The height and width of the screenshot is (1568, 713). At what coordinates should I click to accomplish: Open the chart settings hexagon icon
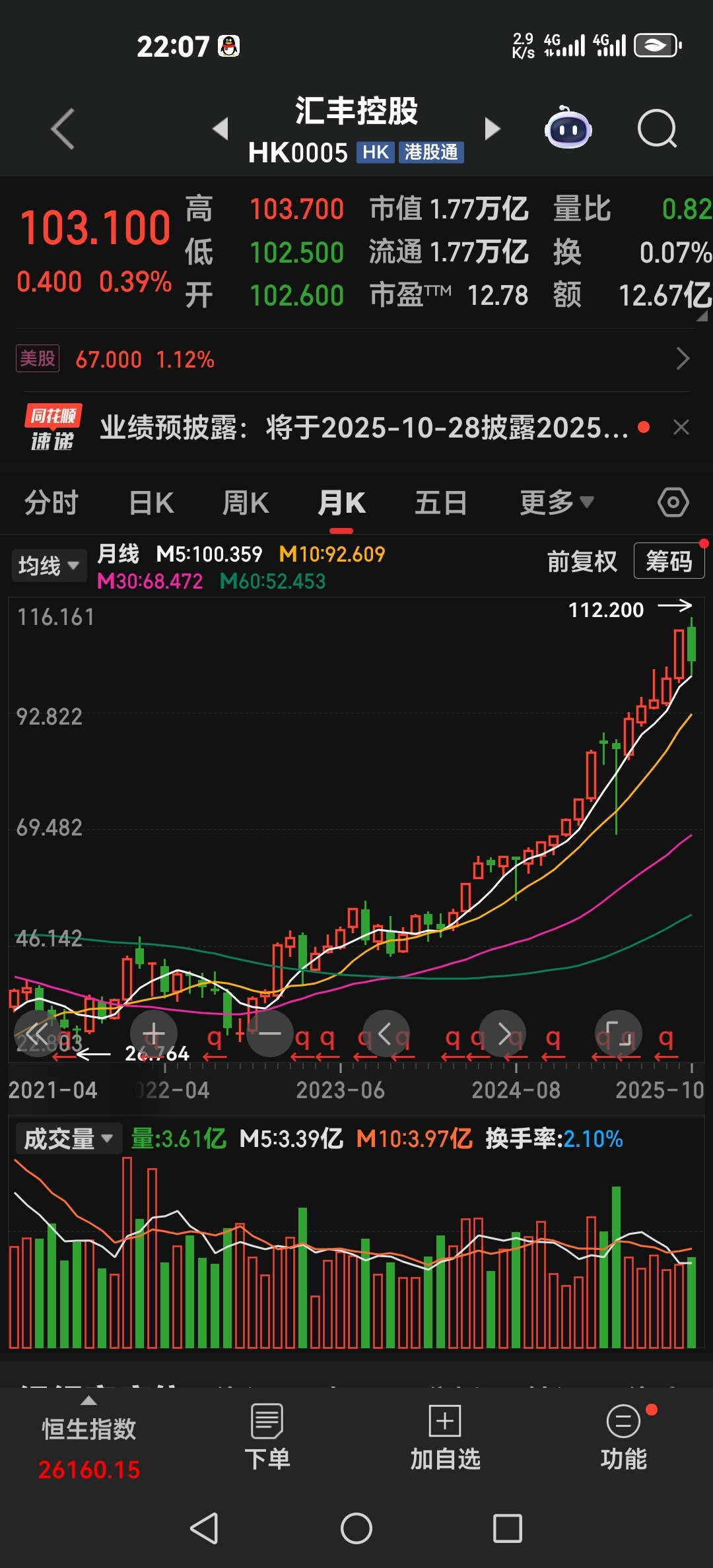pyautogui.click(x=673, y=503)
